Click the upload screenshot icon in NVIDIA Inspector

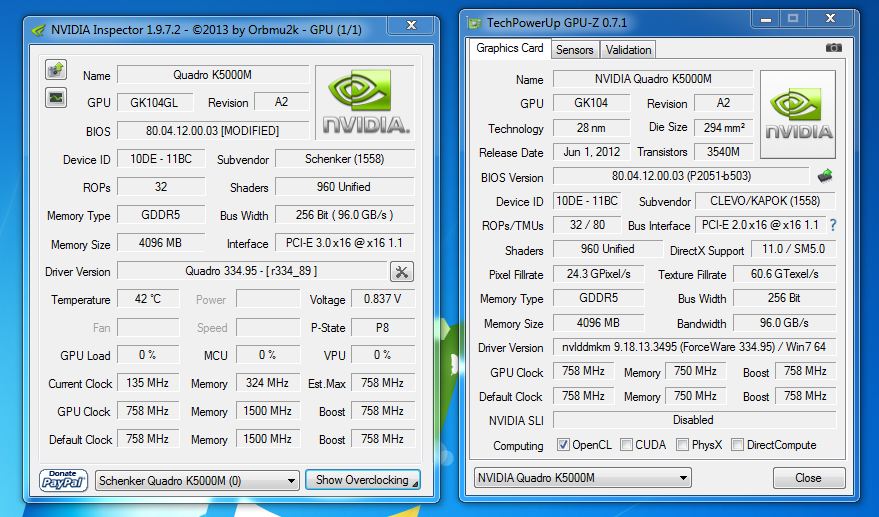coord(55,70)
